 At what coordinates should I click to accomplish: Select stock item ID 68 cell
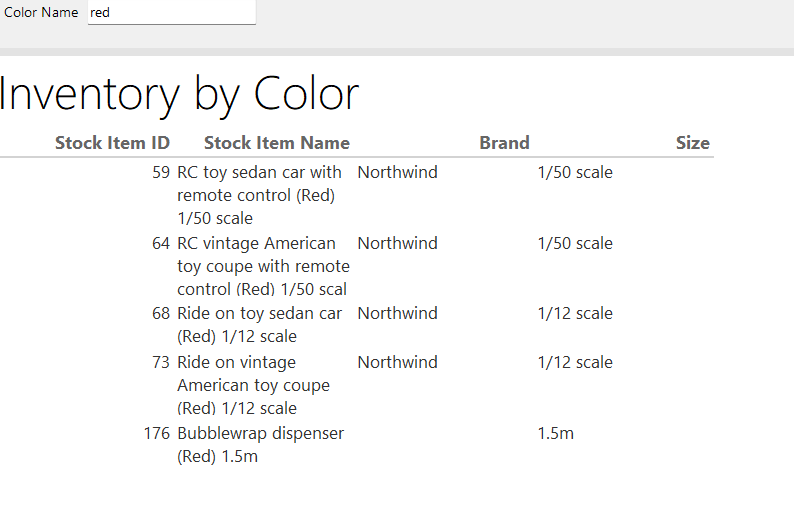pyautogui.click(x=160, y=313)
